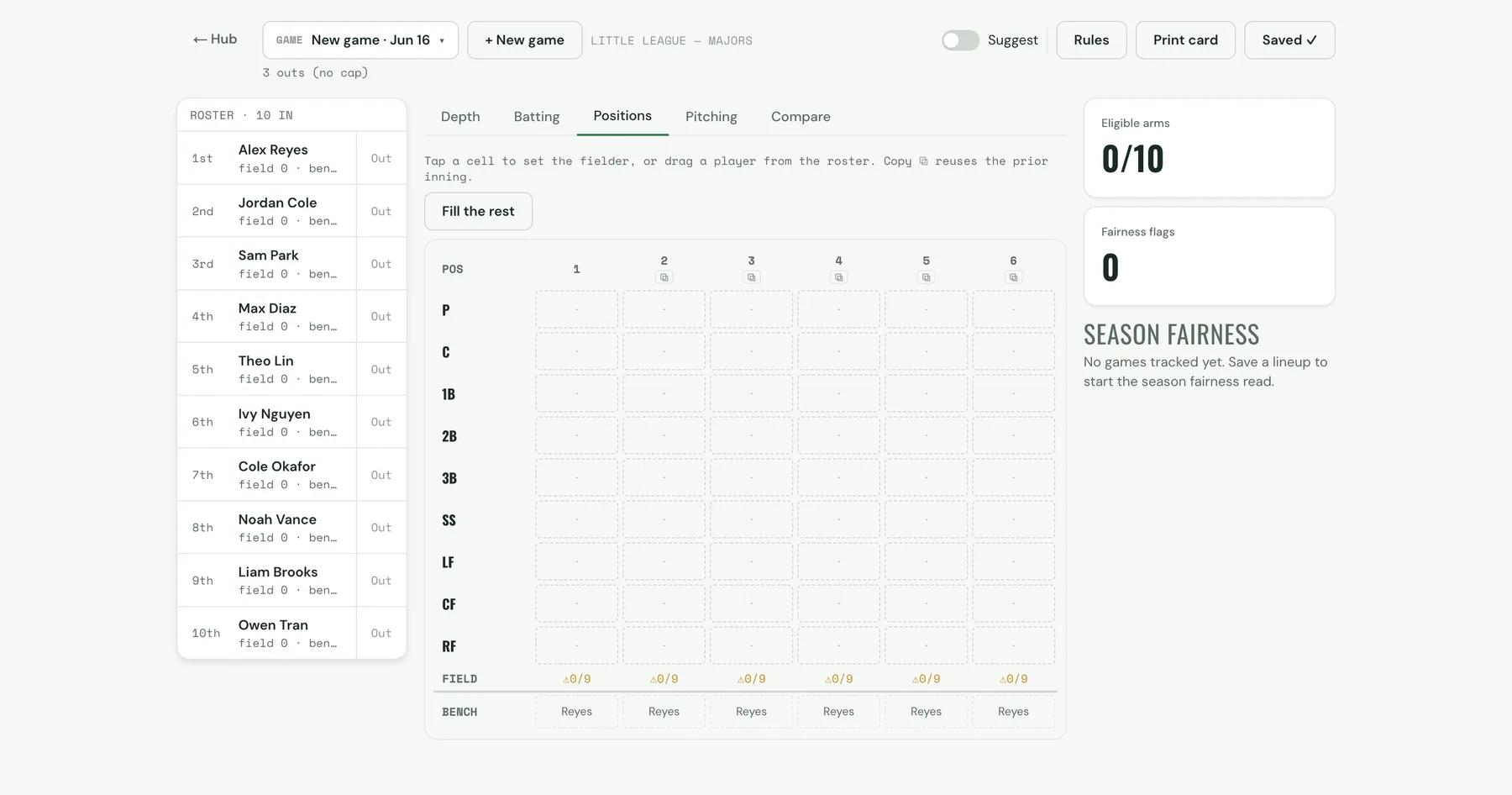Screen dimensions: 1512x795
Task: Select Owen Tran roster name
Action: (273, 625)
